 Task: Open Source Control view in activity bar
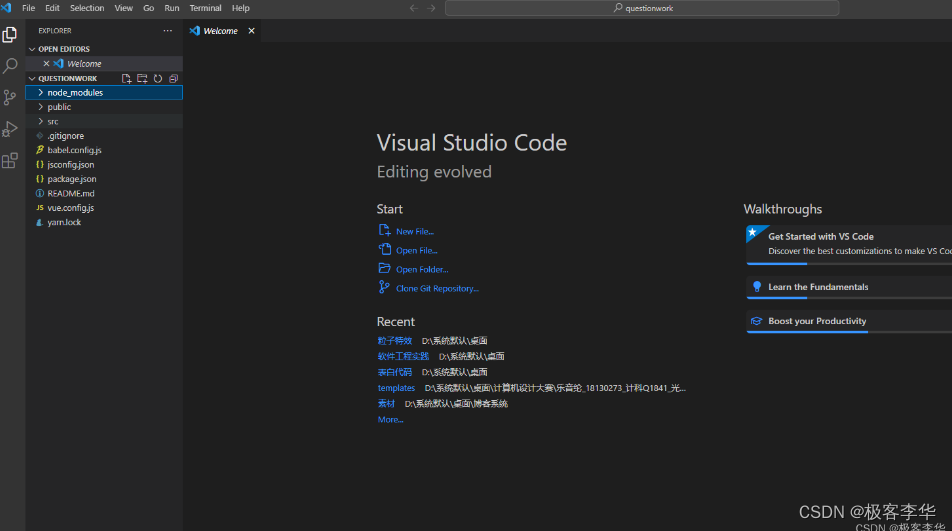pos(10,97)
